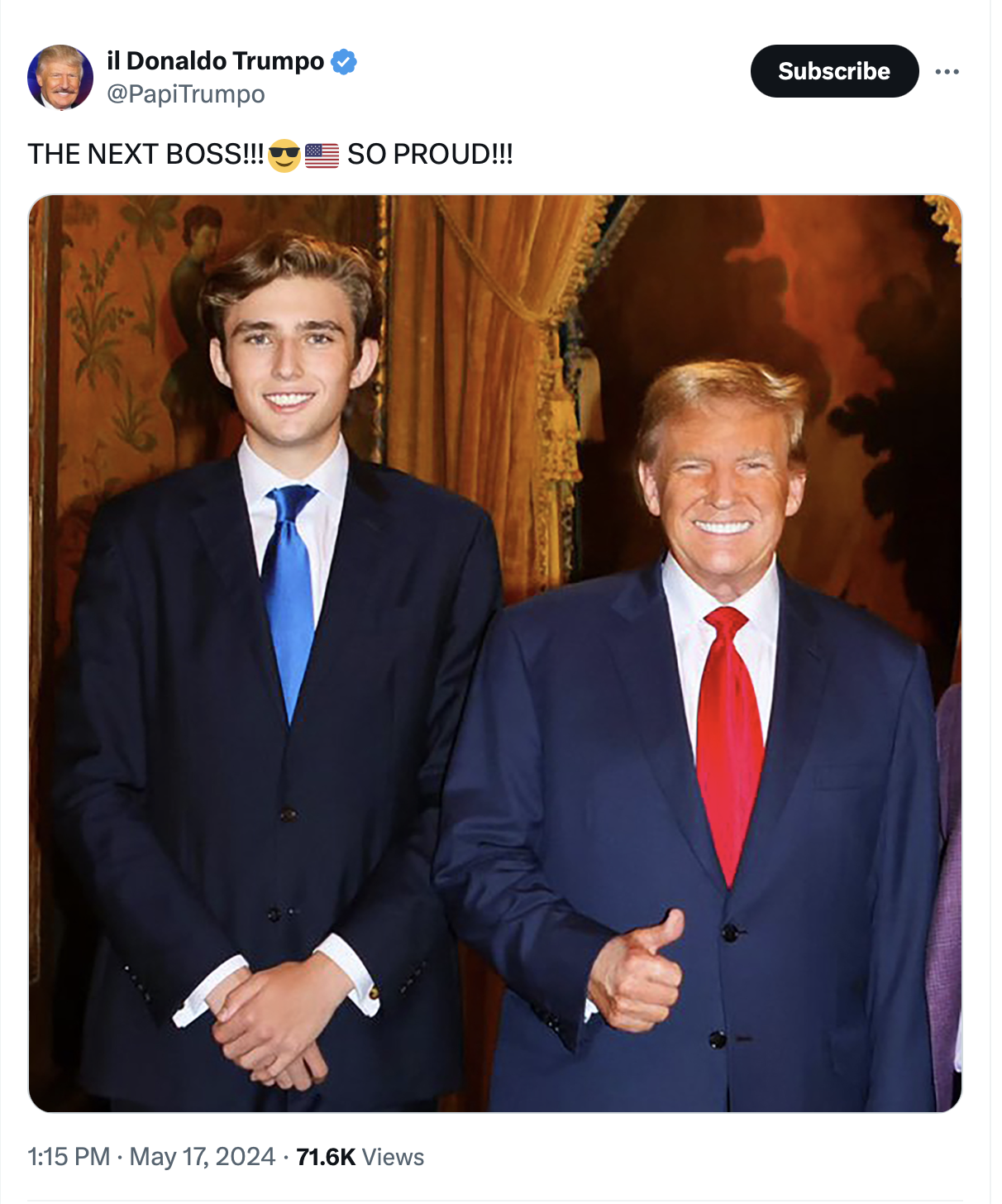Click the blue verified badge icon

pos(343,62)
